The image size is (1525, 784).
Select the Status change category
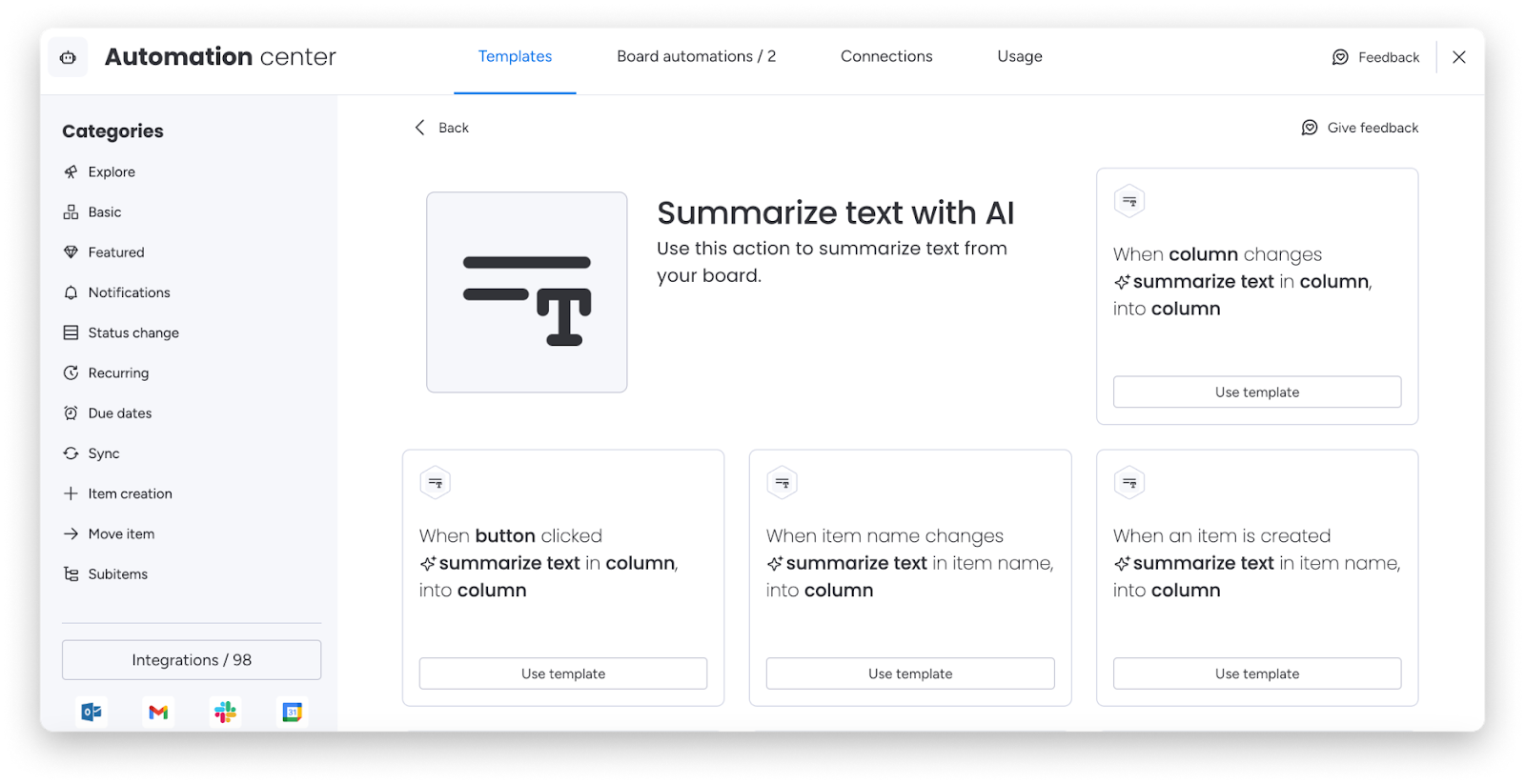[121, 332]
